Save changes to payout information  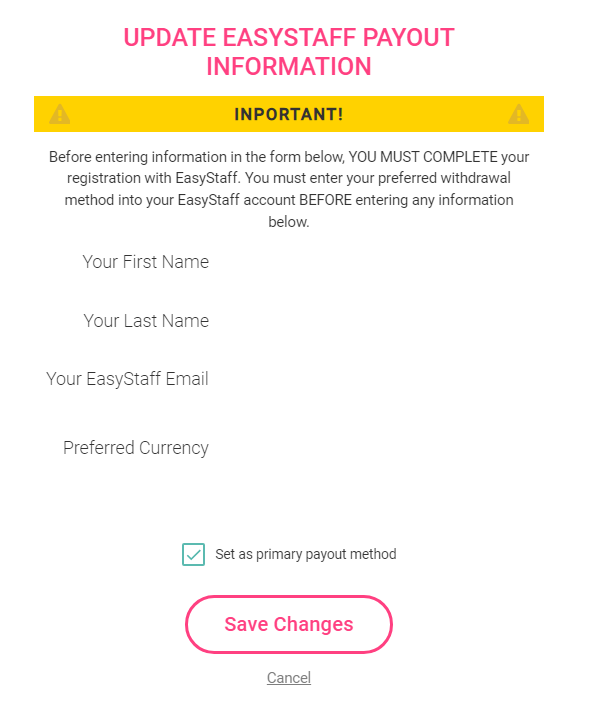point(289,624)
